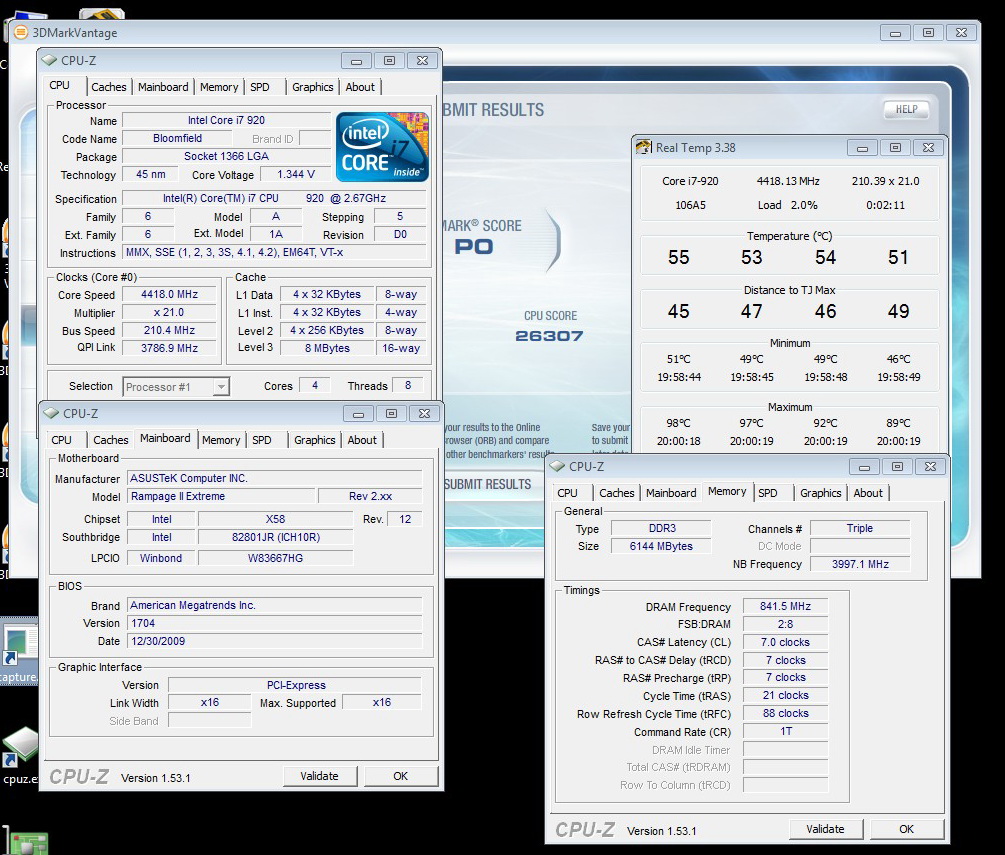Select SPD tab in Memory CPU-Z window
Image resolution: width=1005 pixels, height=855 pixels.
[x=767, y=493]
